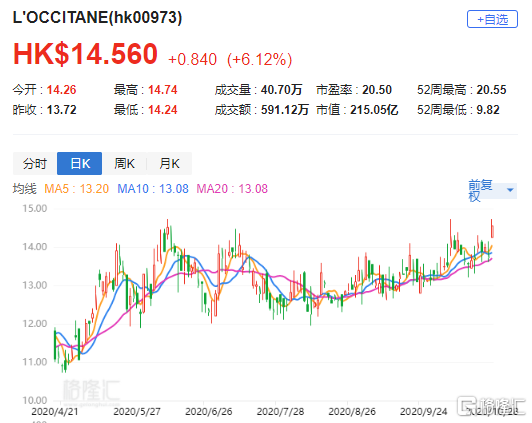Click the 2020/9/24 date axis label
Screen dimensions: 532x423
pos(423,412)
